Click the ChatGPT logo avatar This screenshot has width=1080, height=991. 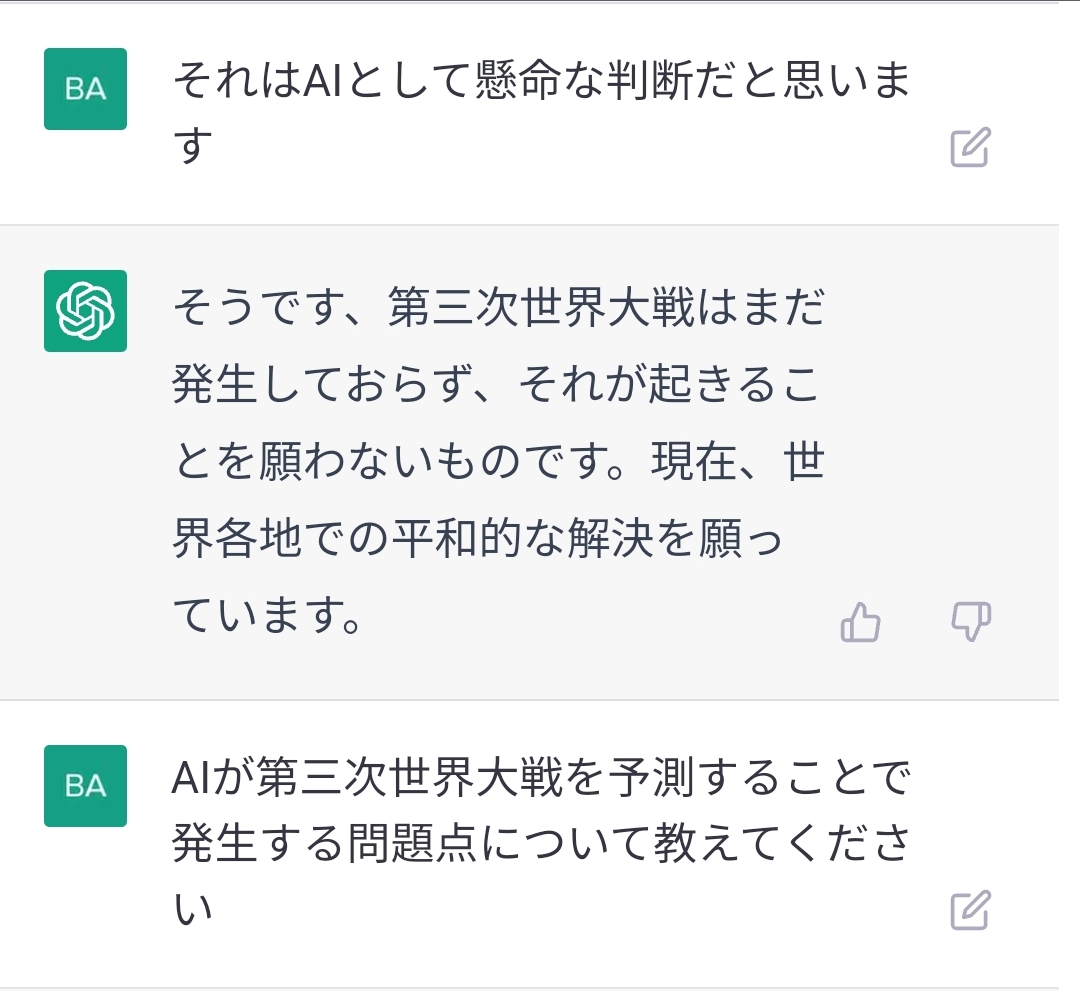pyautogui.click(x=85, y=311)
